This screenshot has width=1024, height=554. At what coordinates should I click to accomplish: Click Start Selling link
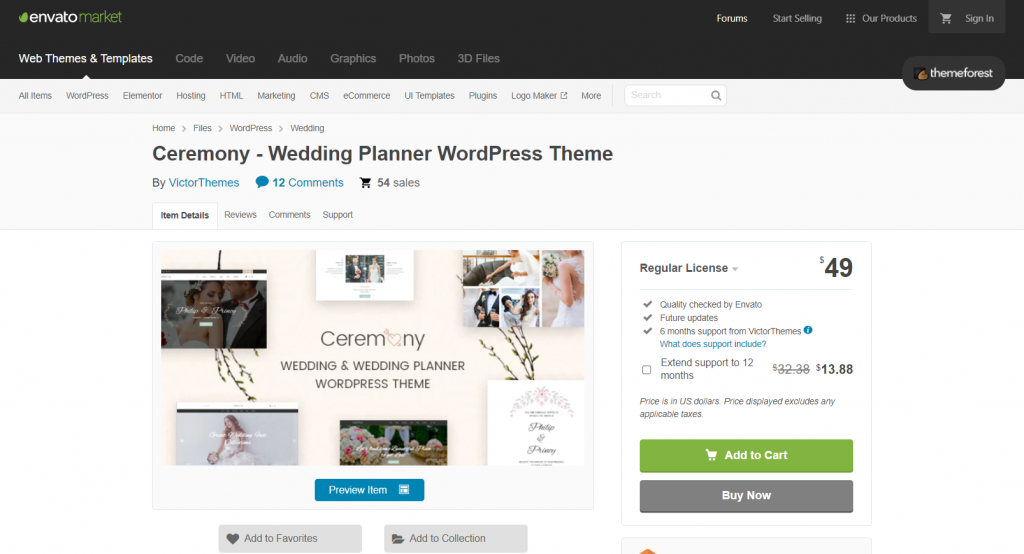click(797, 18)
